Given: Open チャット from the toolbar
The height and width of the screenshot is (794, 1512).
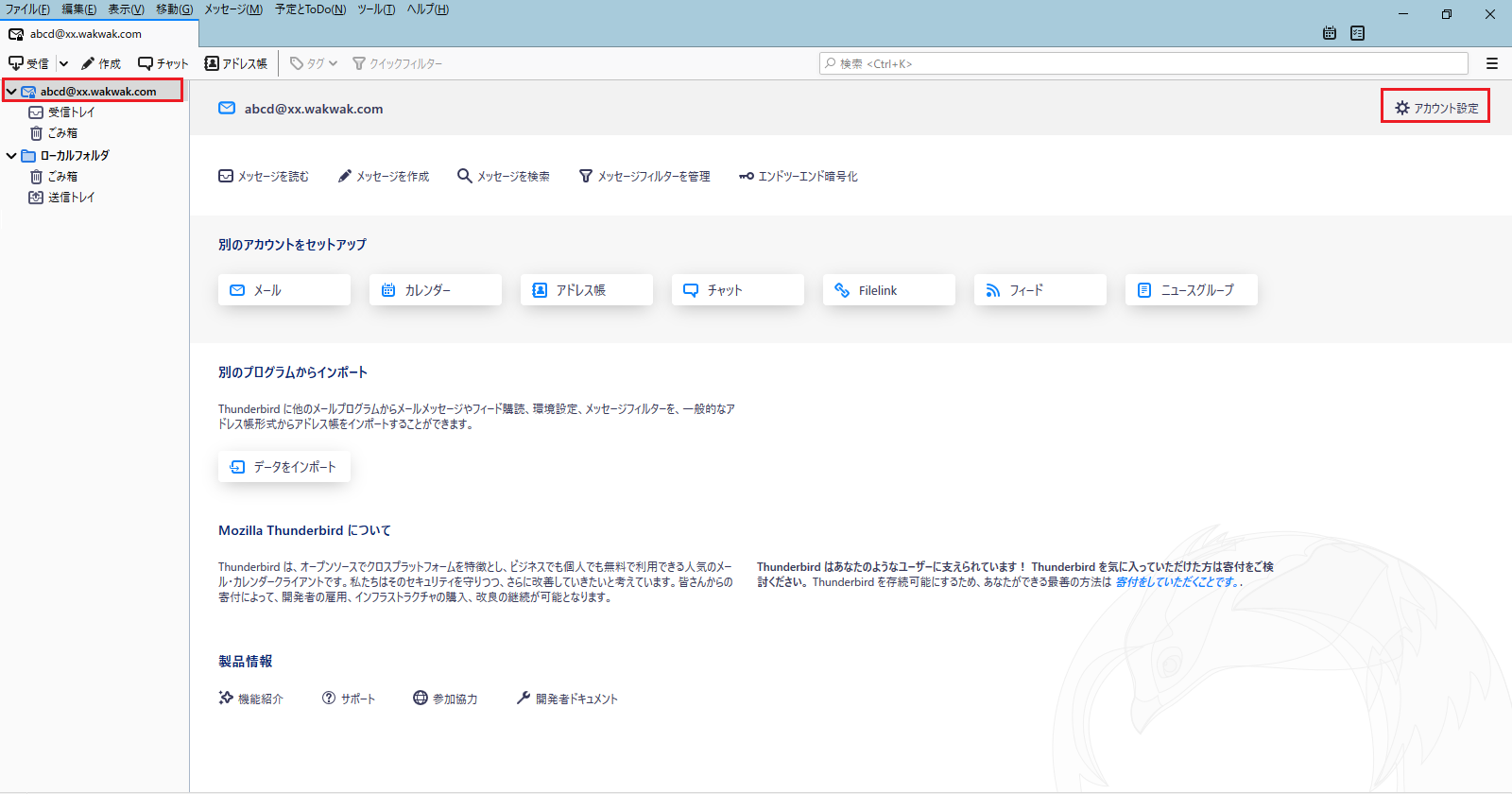Looking at the screenshot, I should 163,63.
